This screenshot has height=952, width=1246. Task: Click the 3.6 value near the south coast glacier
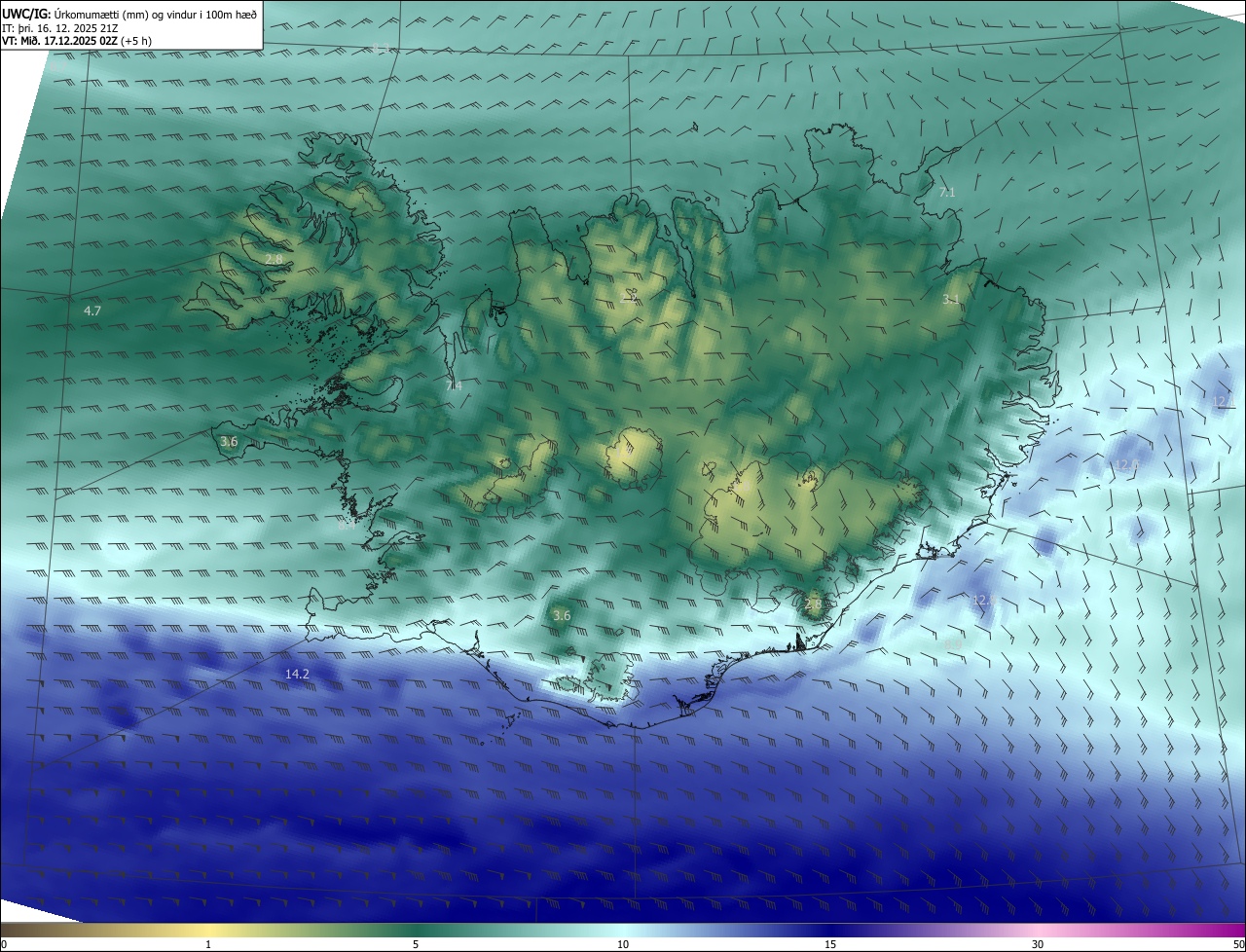pyautogui.click(x=562, y=615)
